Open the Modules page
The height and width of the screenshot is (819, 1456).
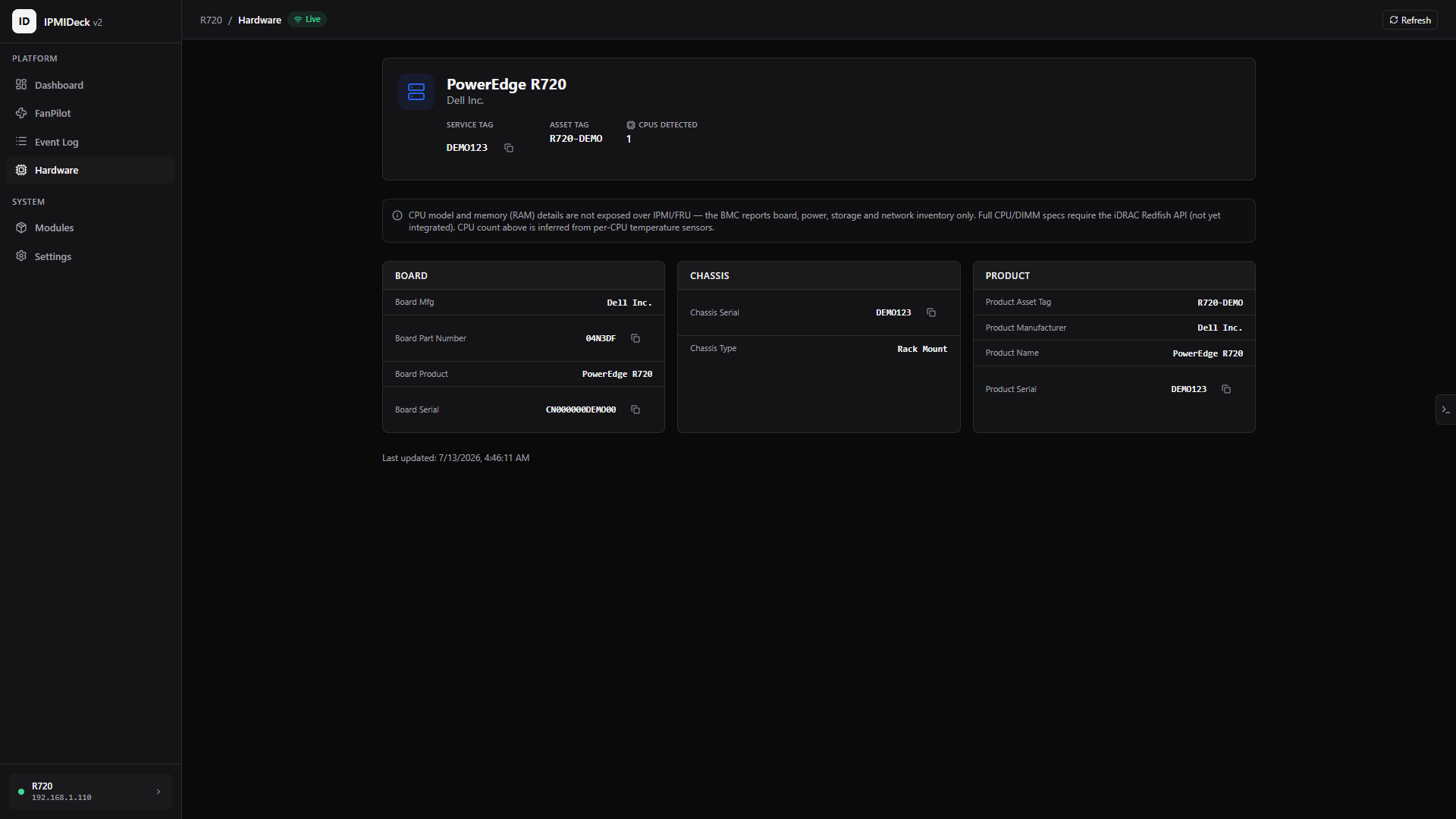coord(90,227)
